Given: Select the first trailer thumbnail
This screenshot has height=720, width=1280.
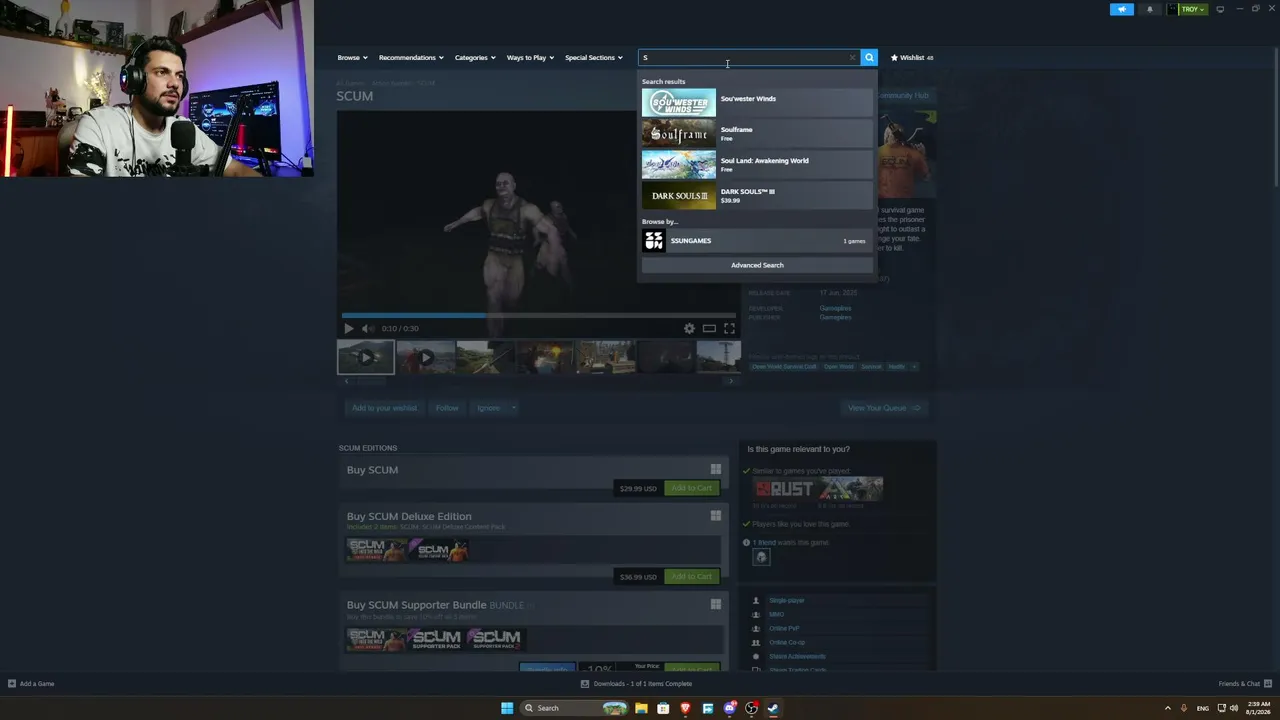Looking at the screenshot, I should coord(365,357).
